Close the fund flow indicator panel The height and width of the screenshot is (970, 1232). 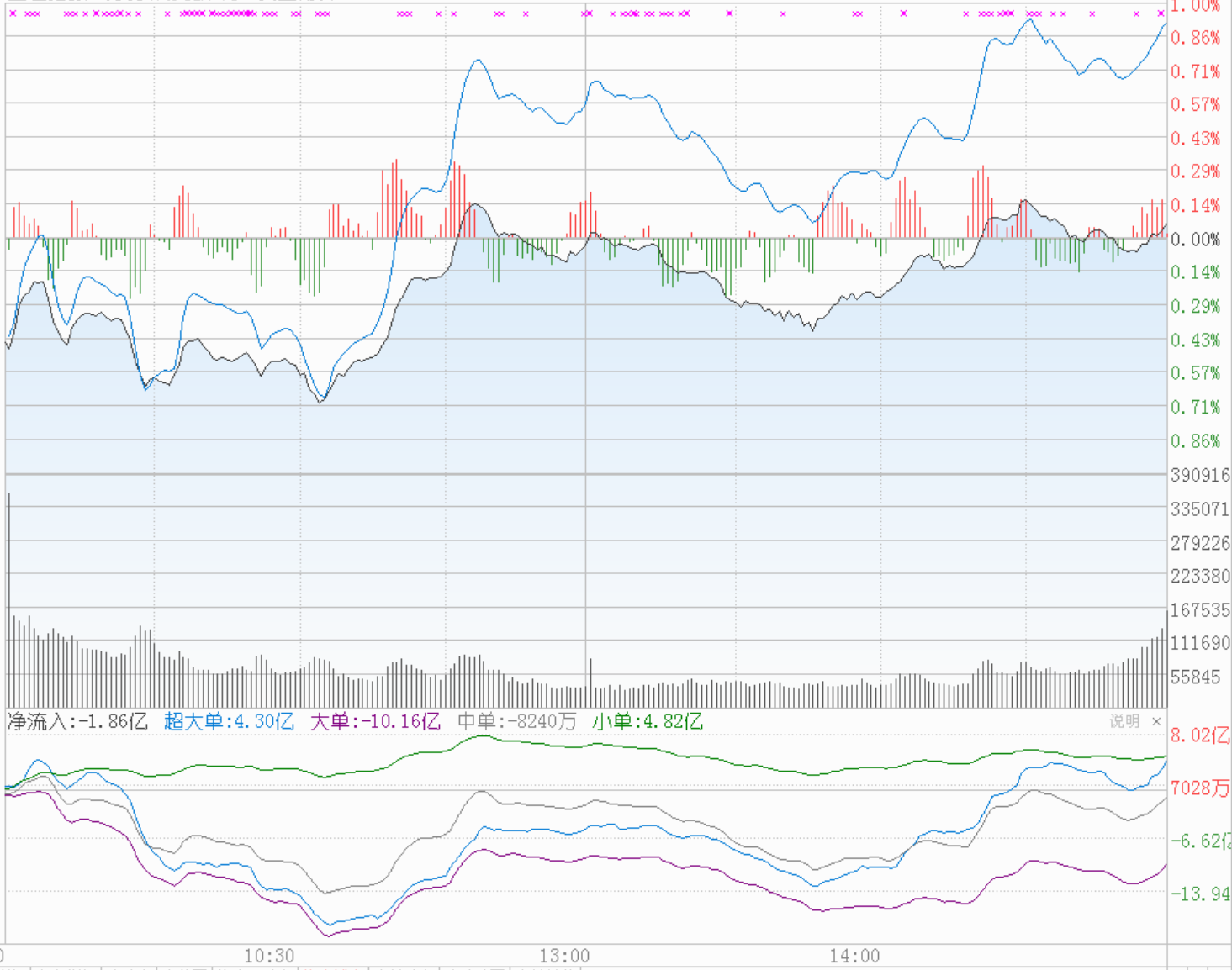click(1156, 721)
